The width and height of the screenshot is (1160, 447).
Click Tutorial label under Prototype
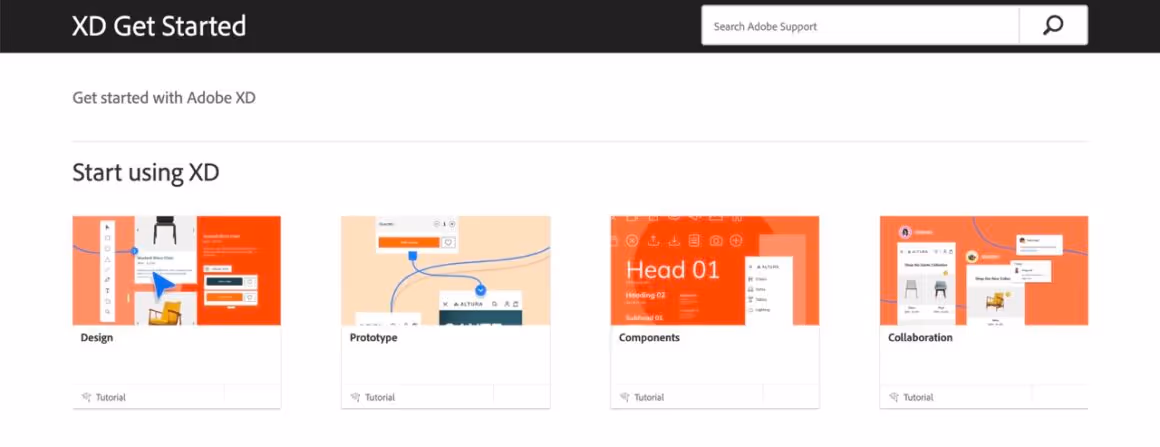[380, 397]
